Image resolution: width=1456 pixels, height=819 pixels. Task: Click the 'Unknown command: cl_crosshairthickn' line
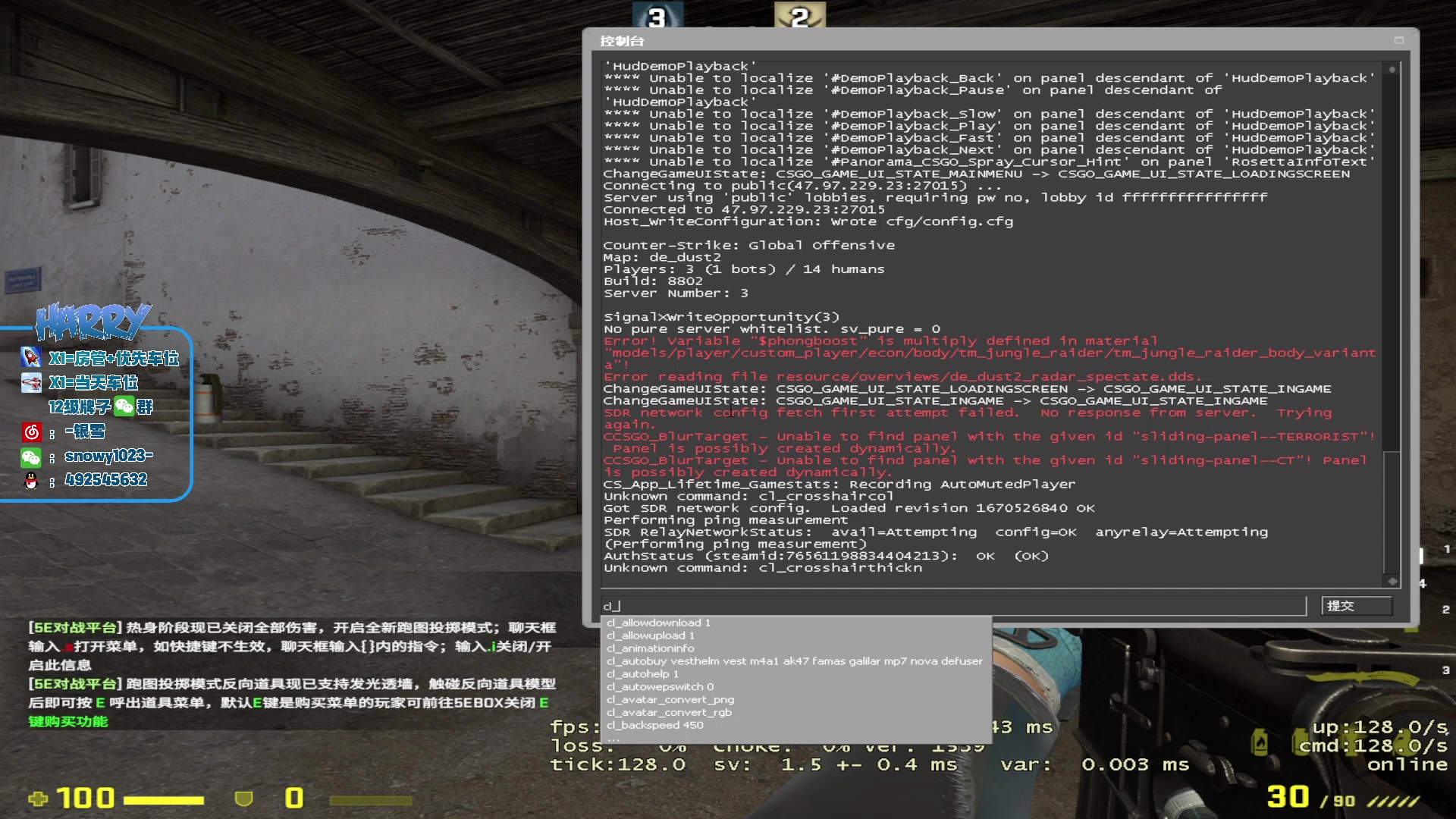(x=763, y=568)
